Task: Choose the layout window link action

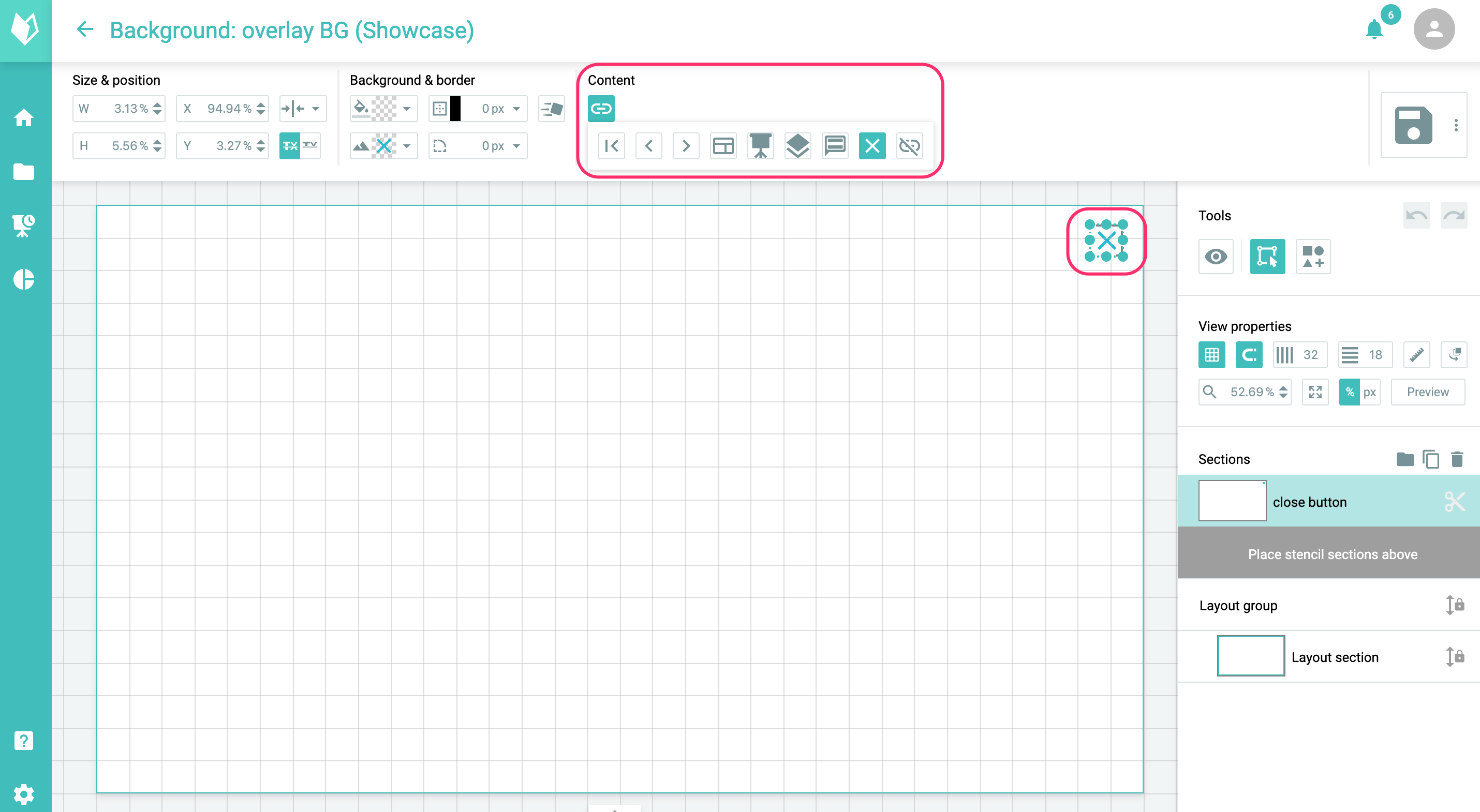Action: tap(723, 146)
